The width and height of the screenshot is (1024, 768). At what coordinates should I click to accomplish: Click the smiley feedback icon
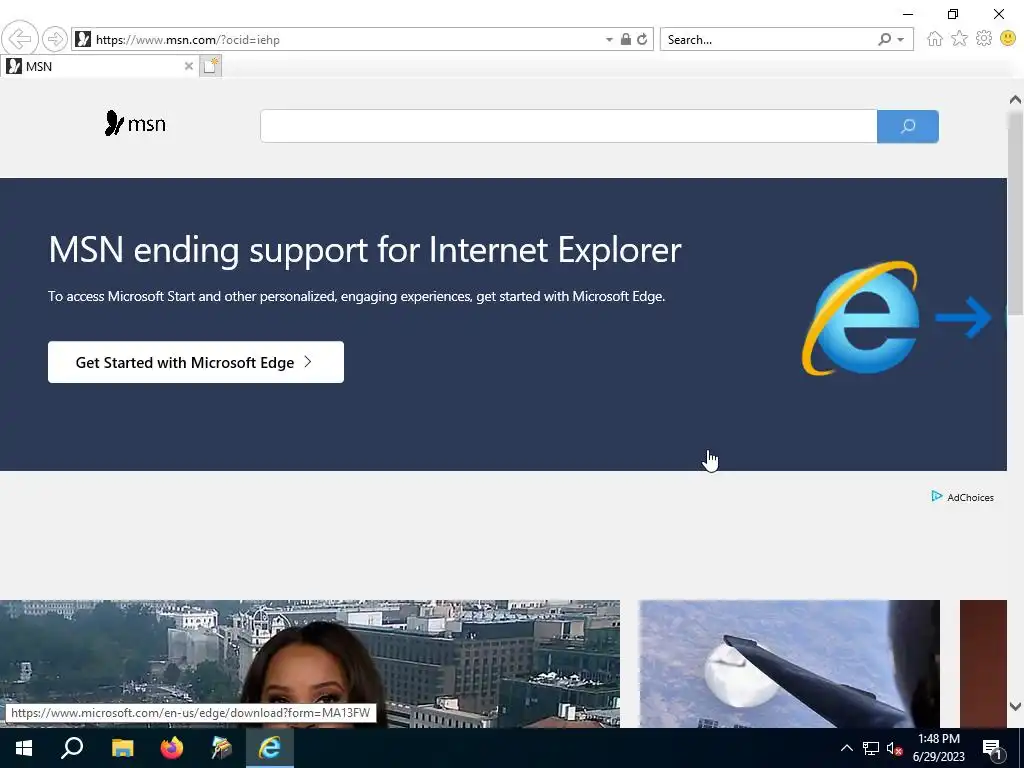(x=1008, y=39)
